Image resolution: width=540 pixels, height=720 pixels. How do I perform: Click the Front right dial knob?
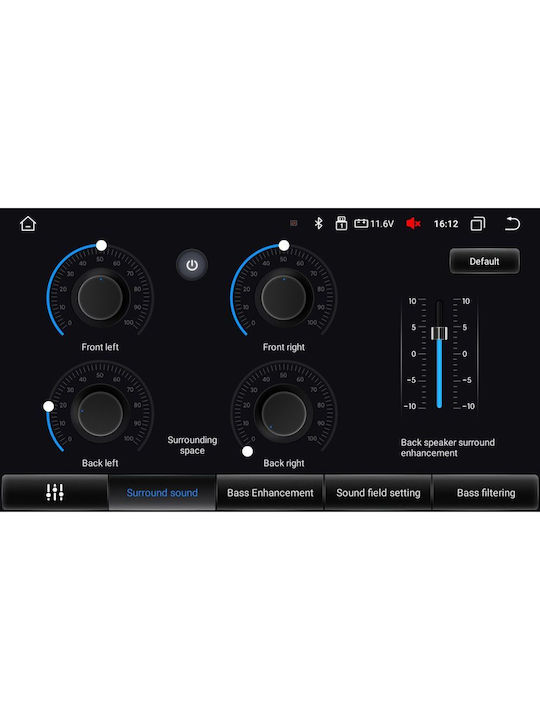pos(283,297)
